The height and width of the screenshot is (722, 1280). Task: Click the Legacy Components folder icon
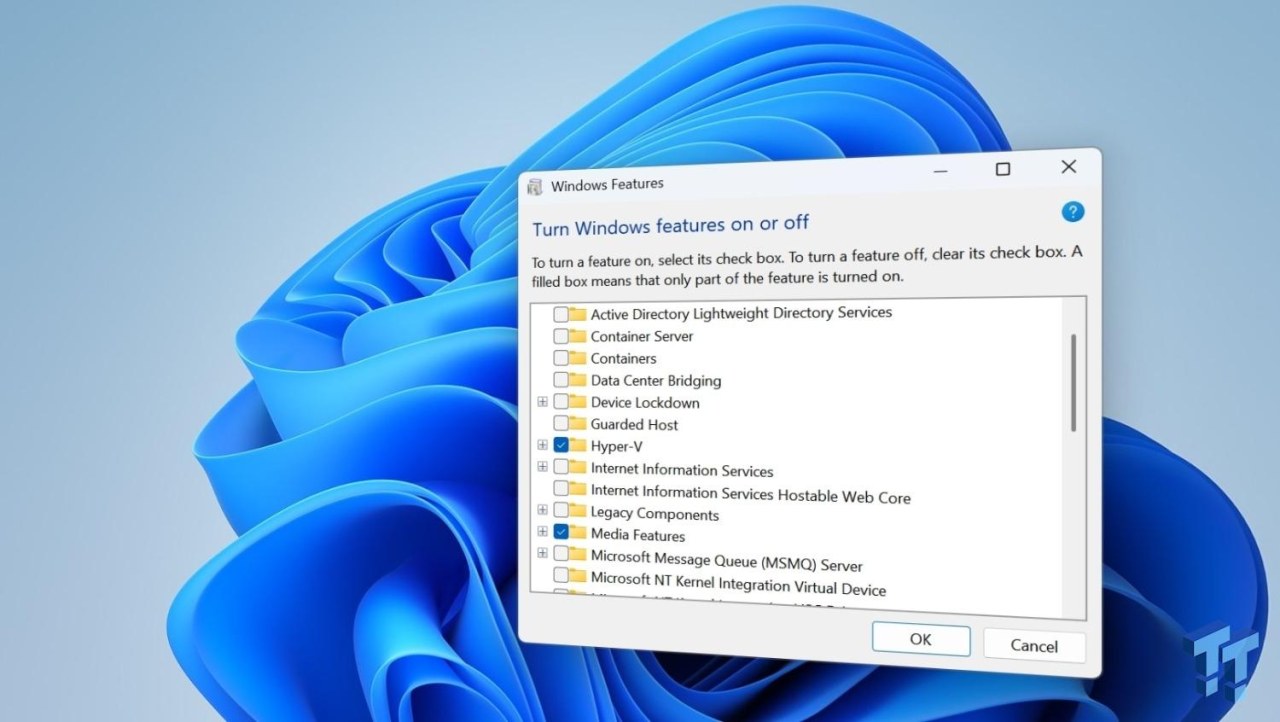pos(578,511)
